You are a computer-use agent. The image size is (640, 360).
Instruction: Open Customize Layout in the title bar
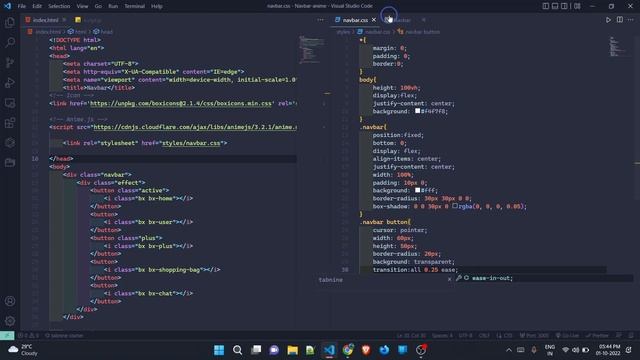[577, 6]
